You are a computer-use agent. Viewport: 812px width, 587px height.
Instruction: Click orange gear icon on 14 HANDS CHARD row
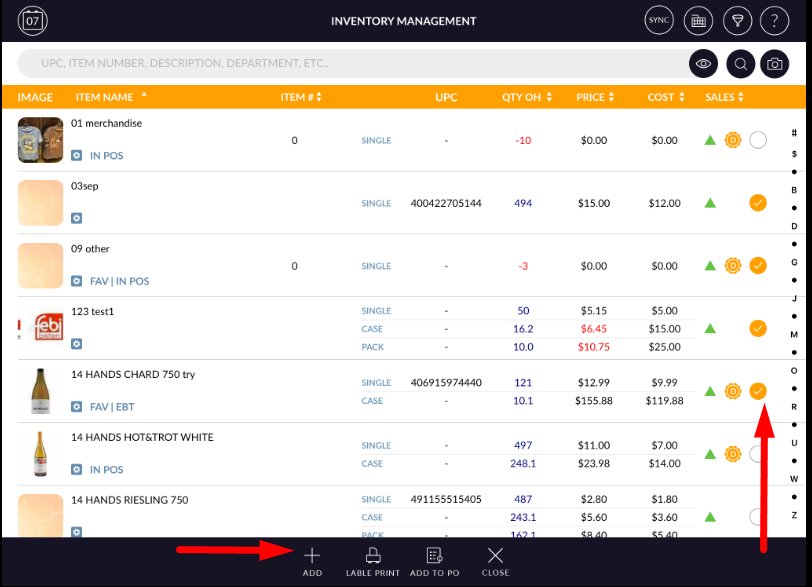coord(732,391)
